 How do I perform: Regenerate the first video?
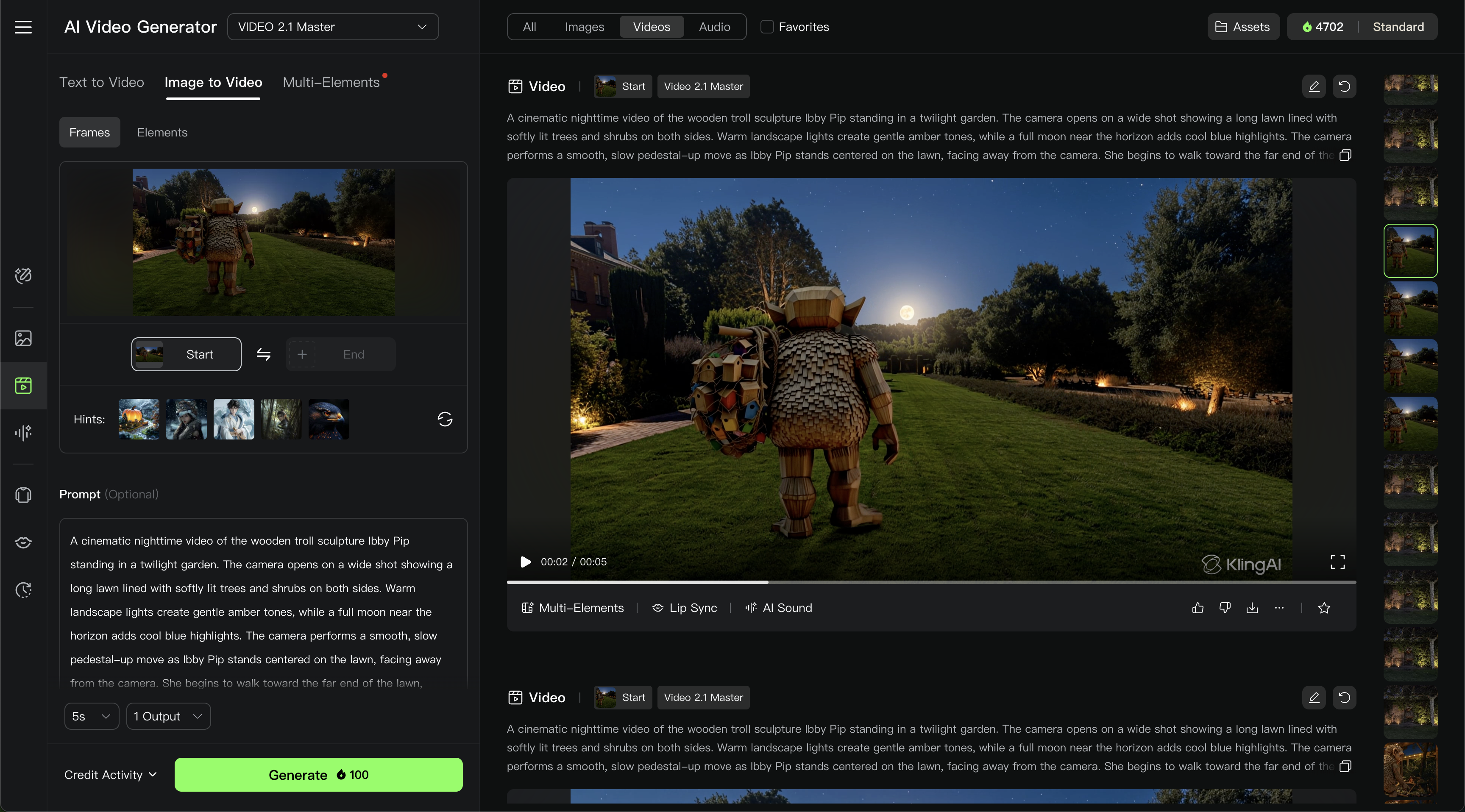(x=1345, y=86)
